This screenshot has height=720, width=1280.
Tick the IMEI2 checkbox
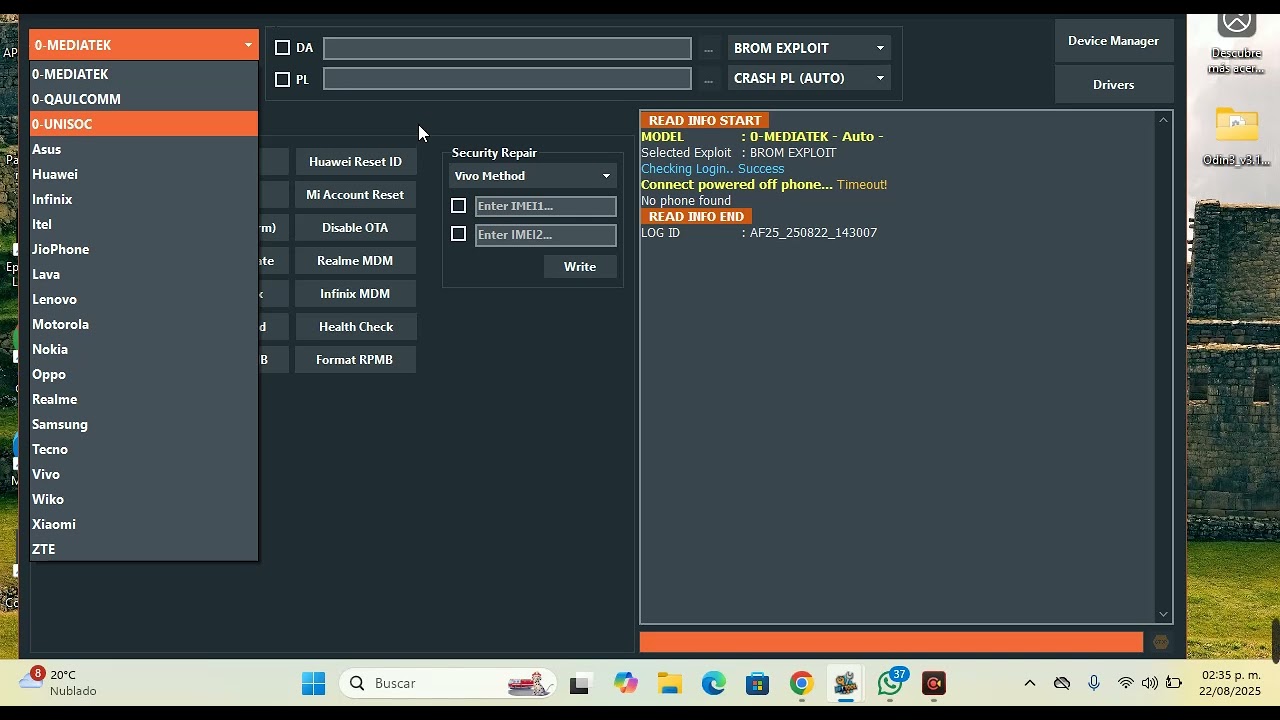point(458,234)
